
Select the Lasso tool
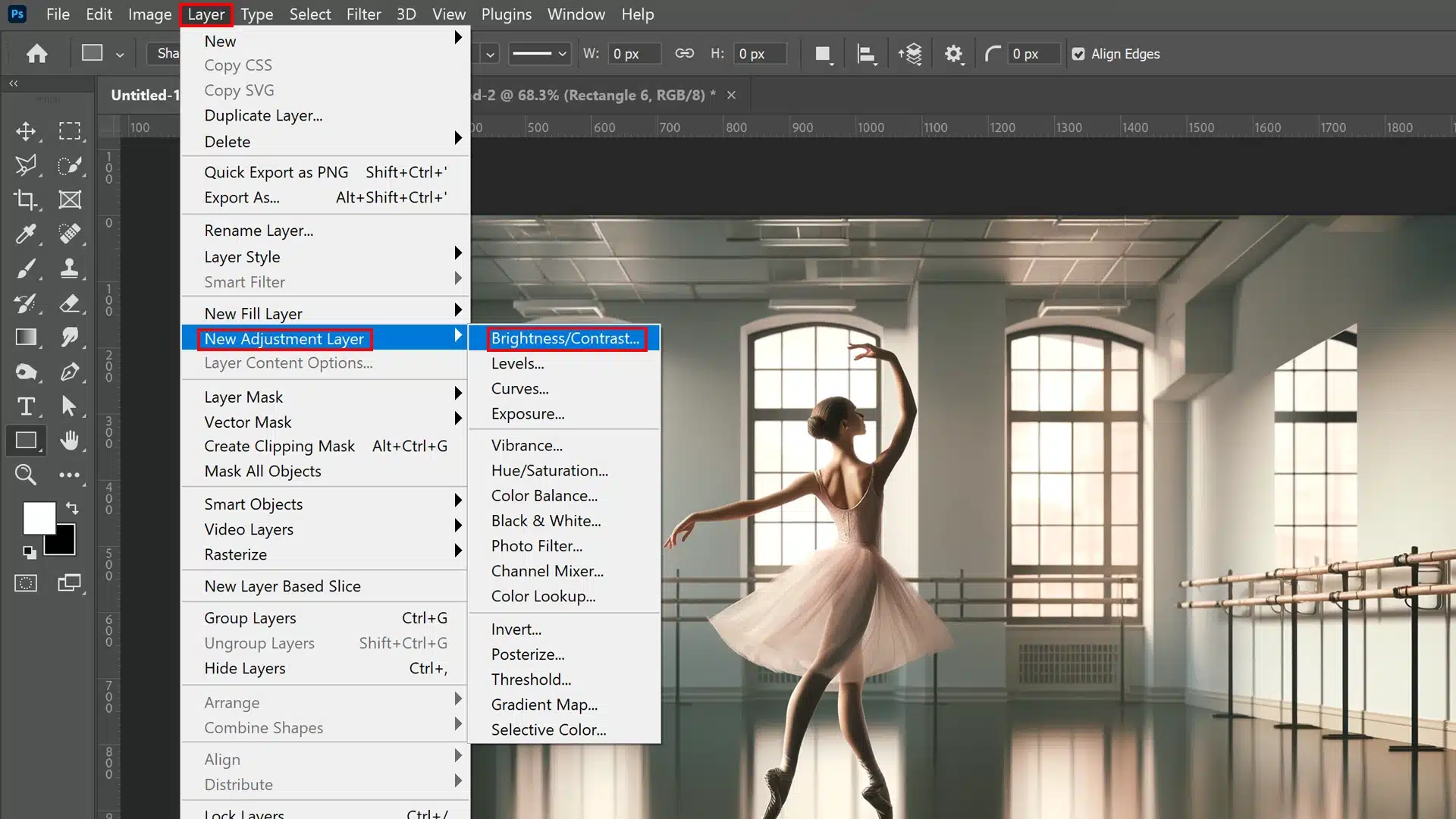click(x=26, y=165)
